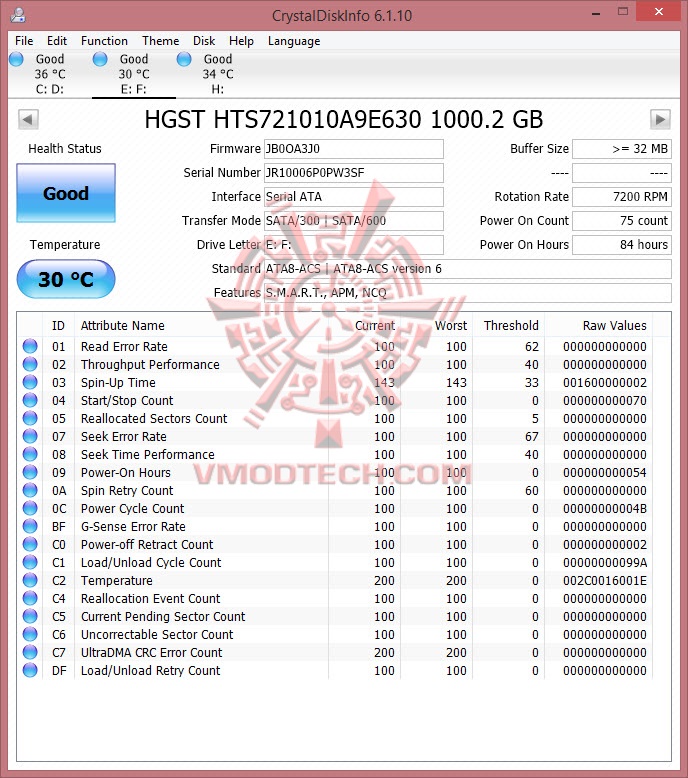The image size is (688, 778).
Task: Go to previous disk with left arrow
Action: pyautogui.click(x=28, y=119)
